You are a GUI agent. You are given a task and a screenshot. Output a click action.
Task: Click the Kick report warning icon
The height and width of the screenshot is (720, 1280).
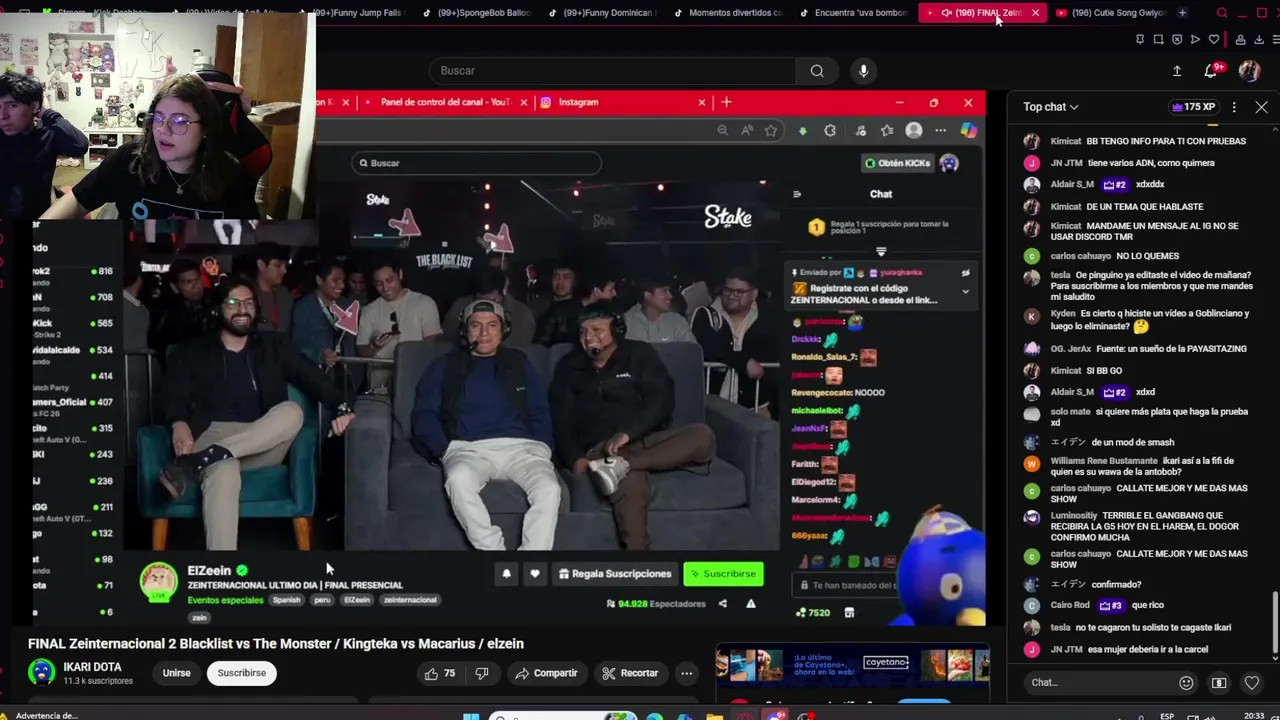751,604
